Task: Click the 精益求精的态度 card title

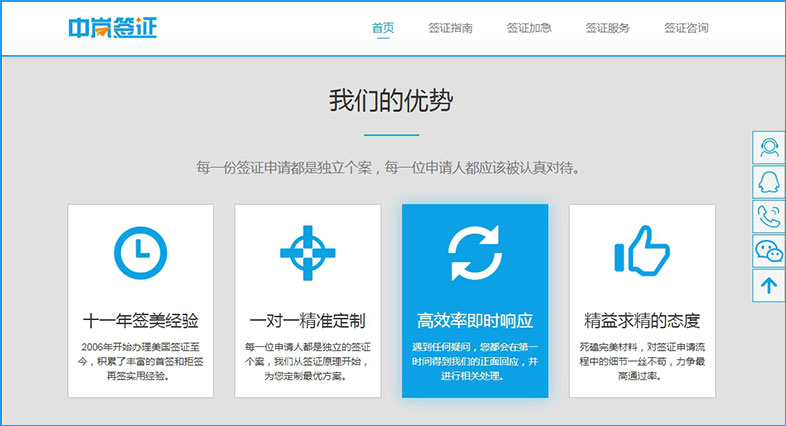Action: pos(642,321)
